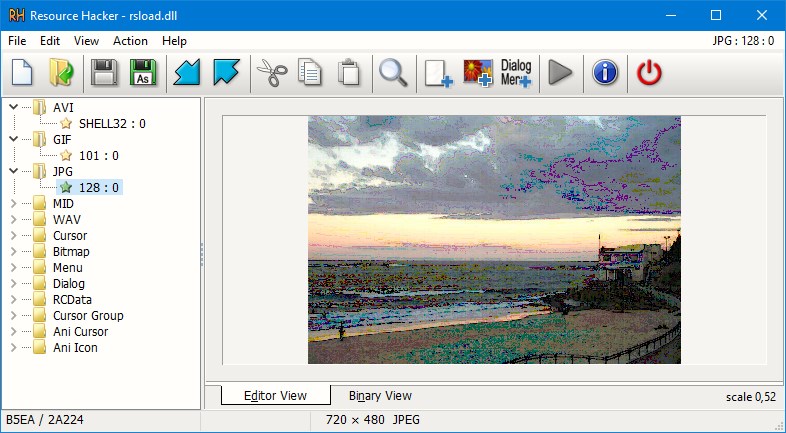Expand the MID tree node
This screenshot has height=433, width=786.
[x=14, y=203]
